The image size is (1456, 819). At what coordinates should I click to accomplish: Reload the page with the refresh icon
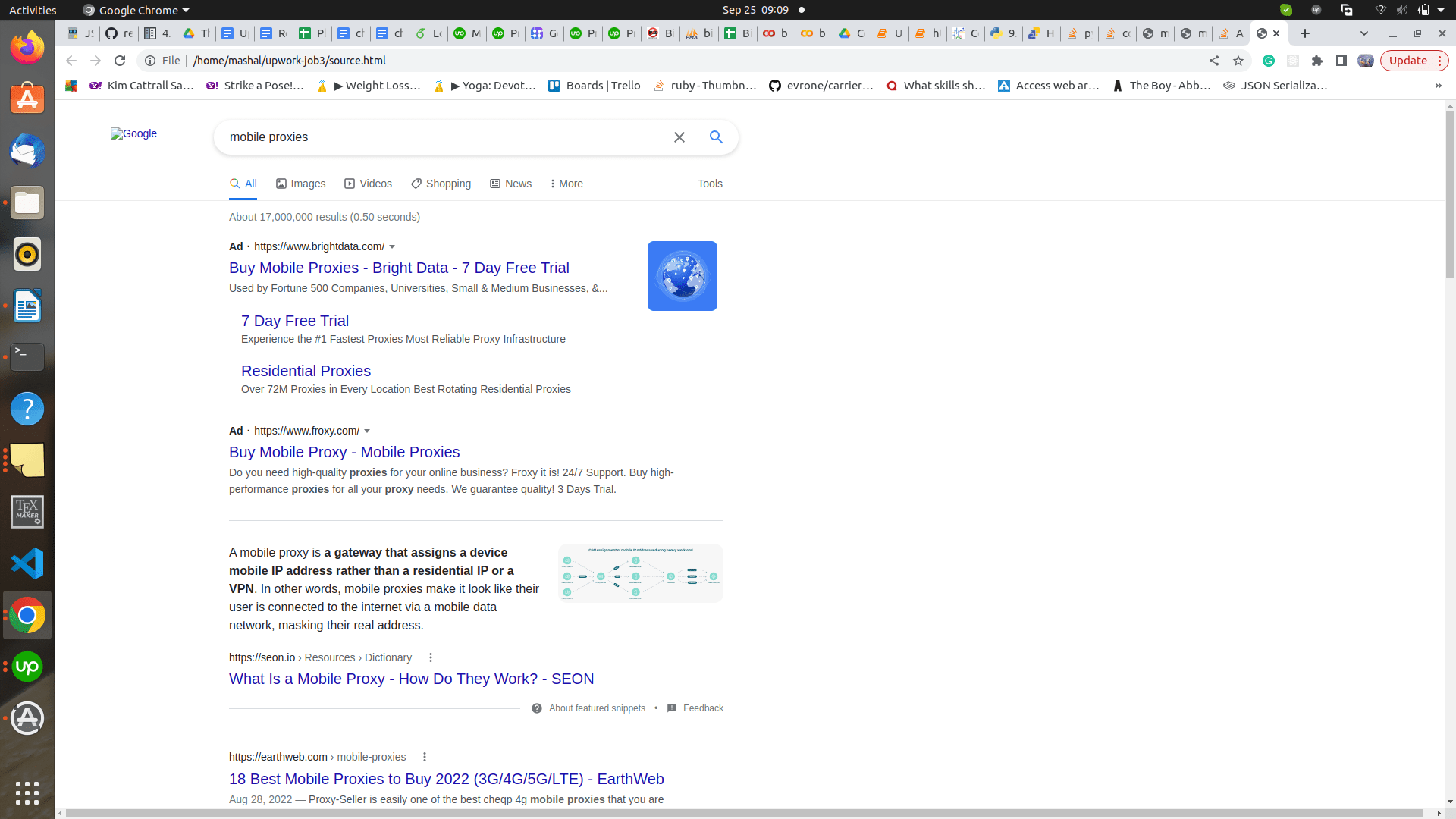click(120, 61)
